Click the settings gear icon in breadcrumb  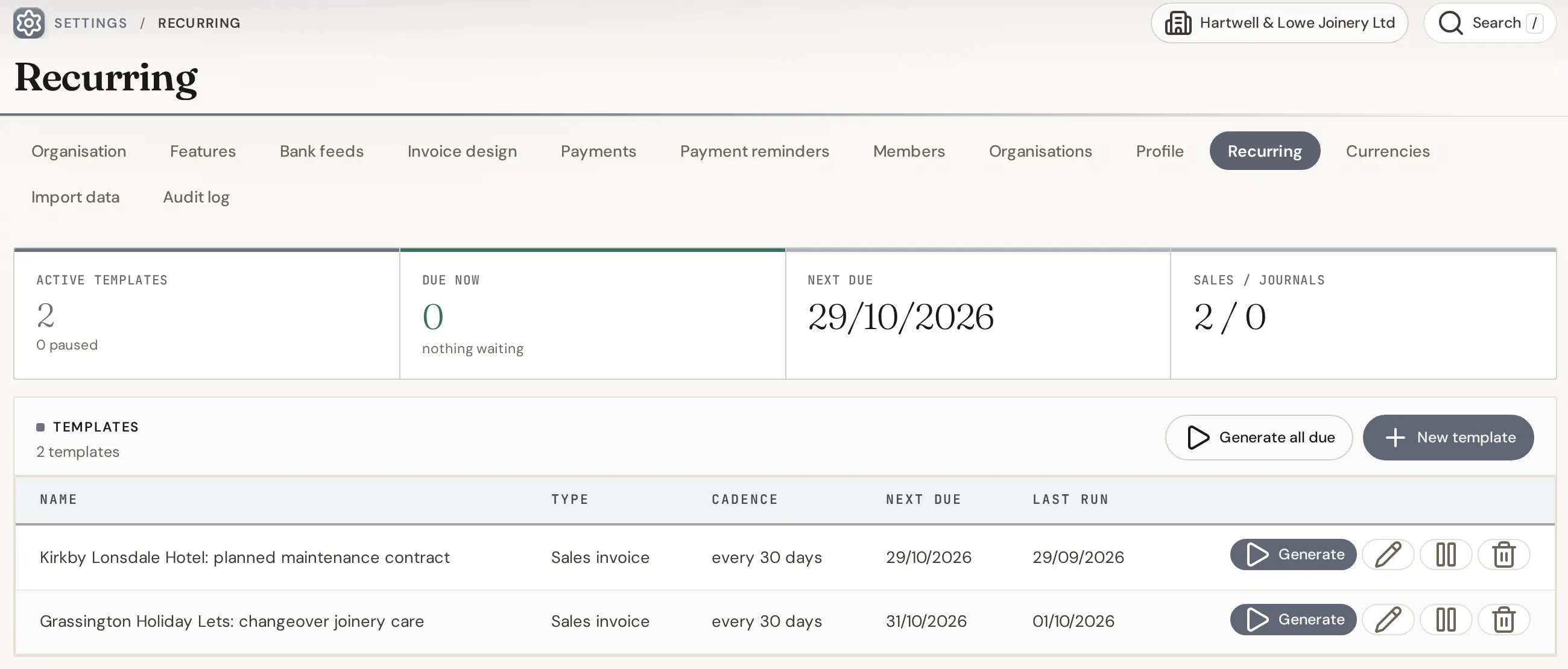(x=28, y=23)
